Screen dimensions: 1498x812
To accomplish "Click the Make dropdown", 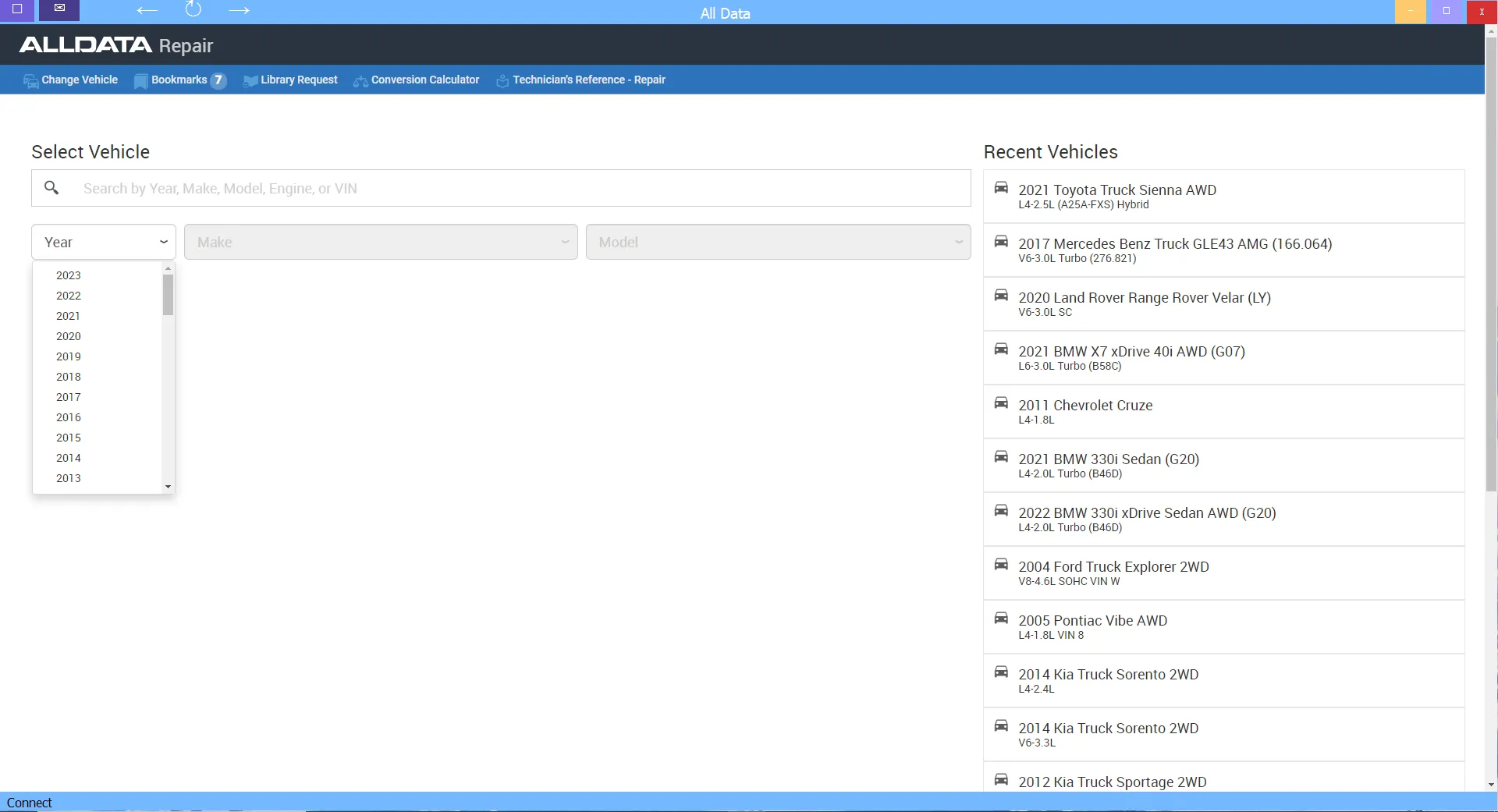I will pos(381,242).
